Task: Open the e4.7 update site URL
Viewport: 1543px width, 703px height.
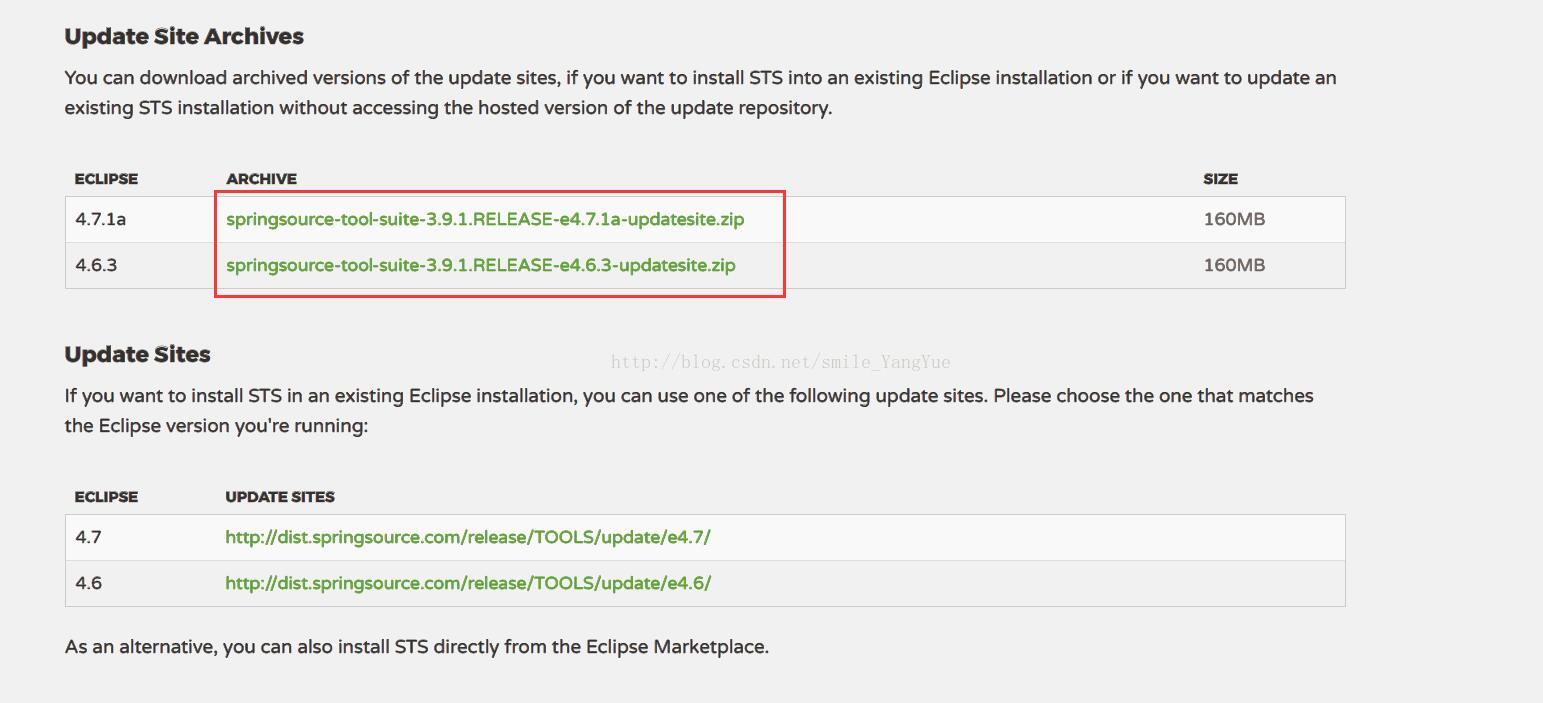Action: [x=468, y=537]
